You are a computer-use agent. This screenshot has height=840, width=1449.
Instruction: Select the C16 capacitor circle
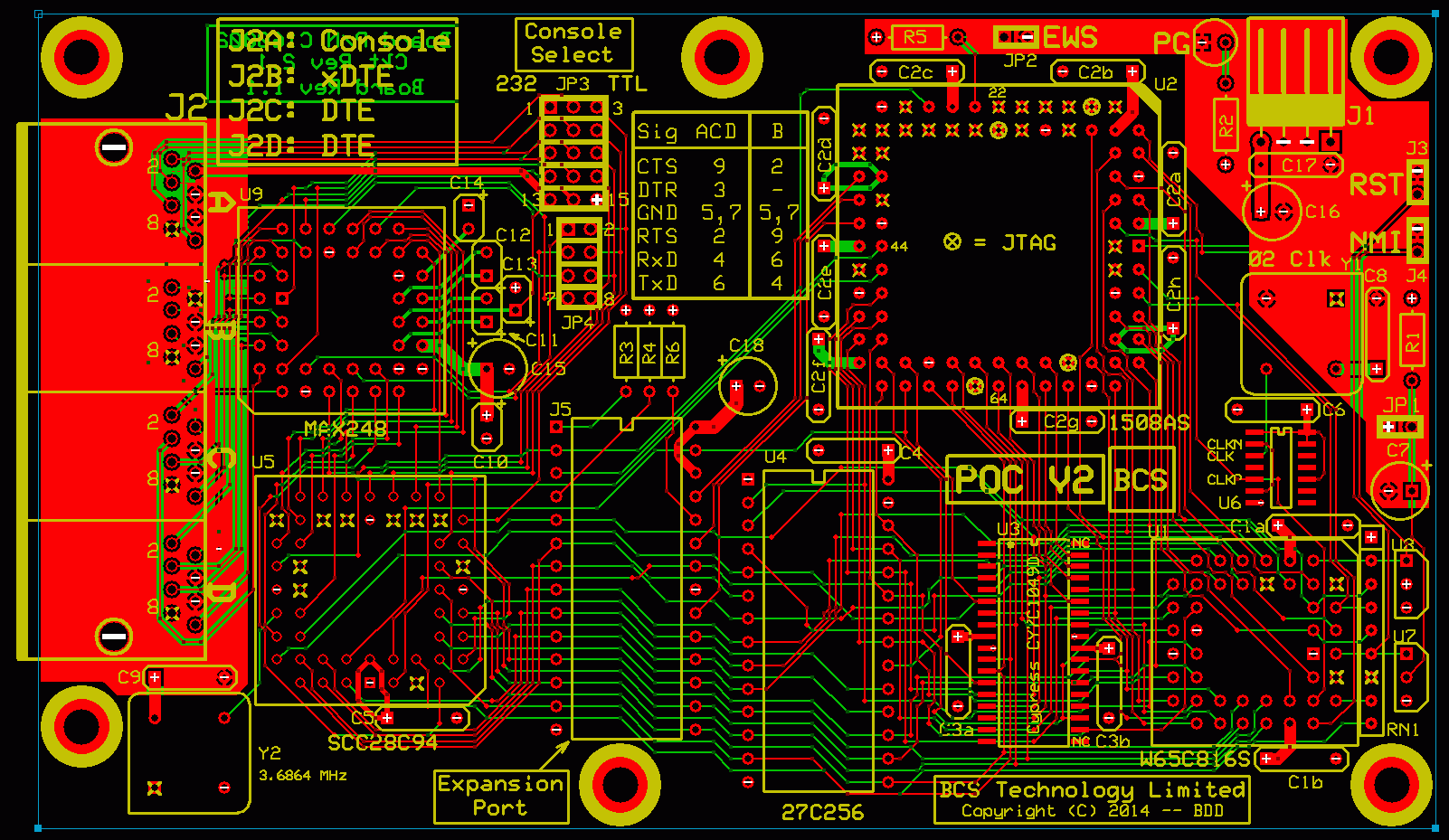coord(1272,212)
